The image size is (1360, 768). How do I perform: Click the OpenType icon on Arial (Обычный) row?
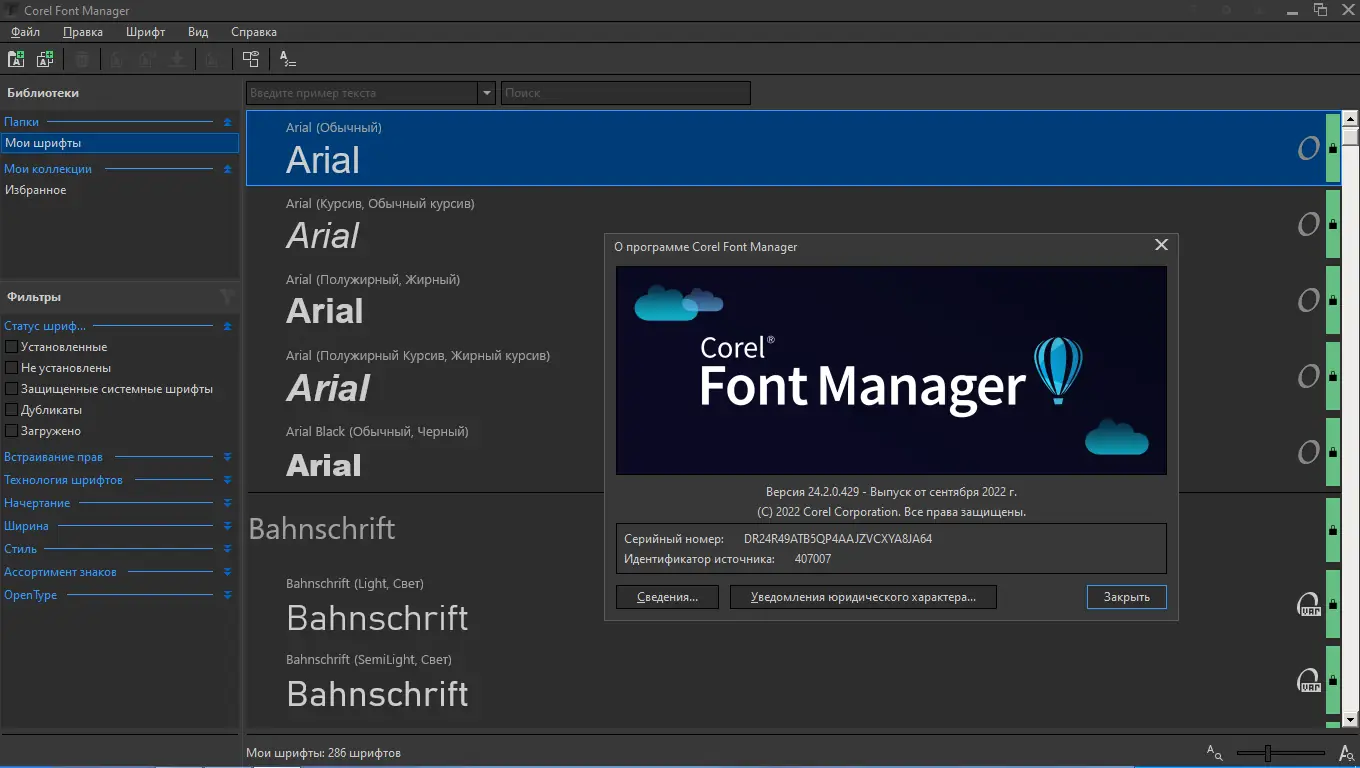[1308, 149]
